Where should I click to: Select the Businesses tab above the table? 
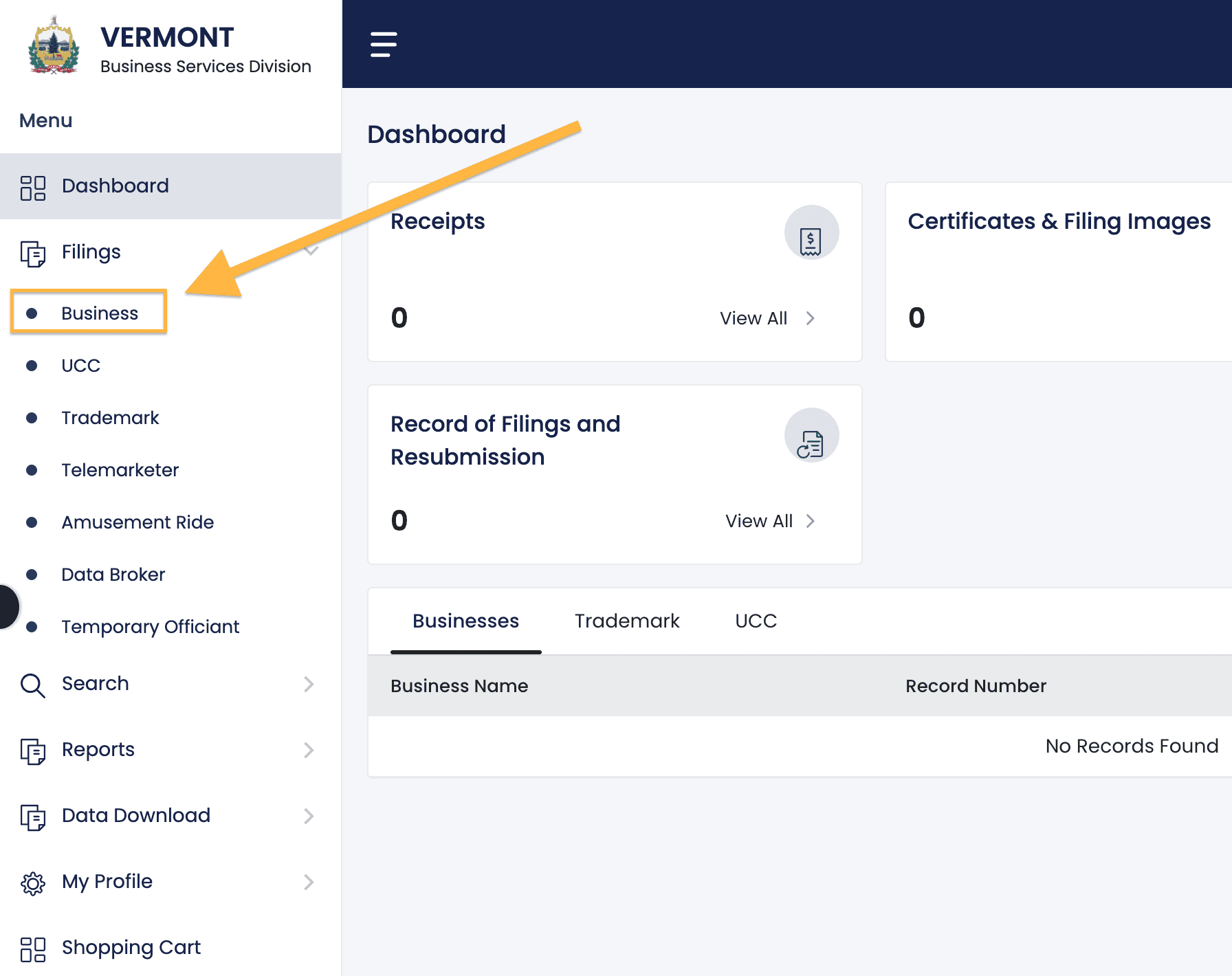[x=465, y=621]
